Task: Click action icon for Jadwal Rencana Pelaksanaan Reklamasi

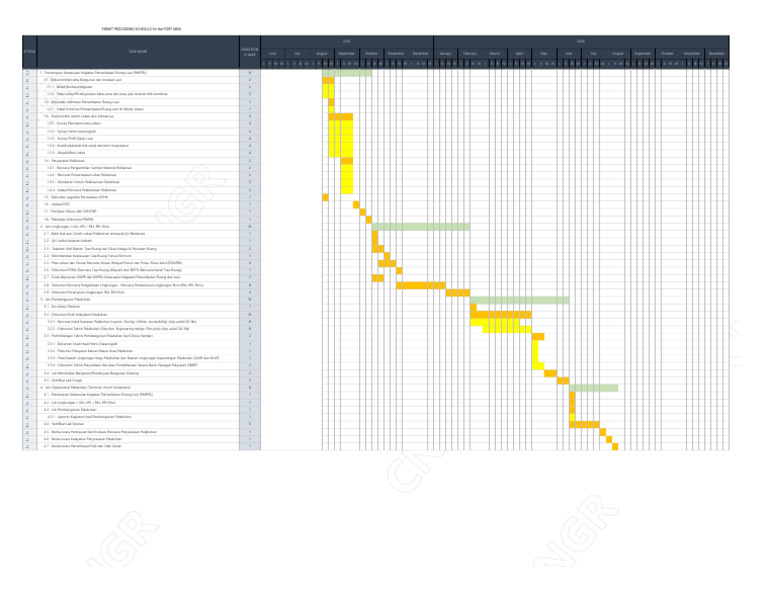Action: (27, 190)
